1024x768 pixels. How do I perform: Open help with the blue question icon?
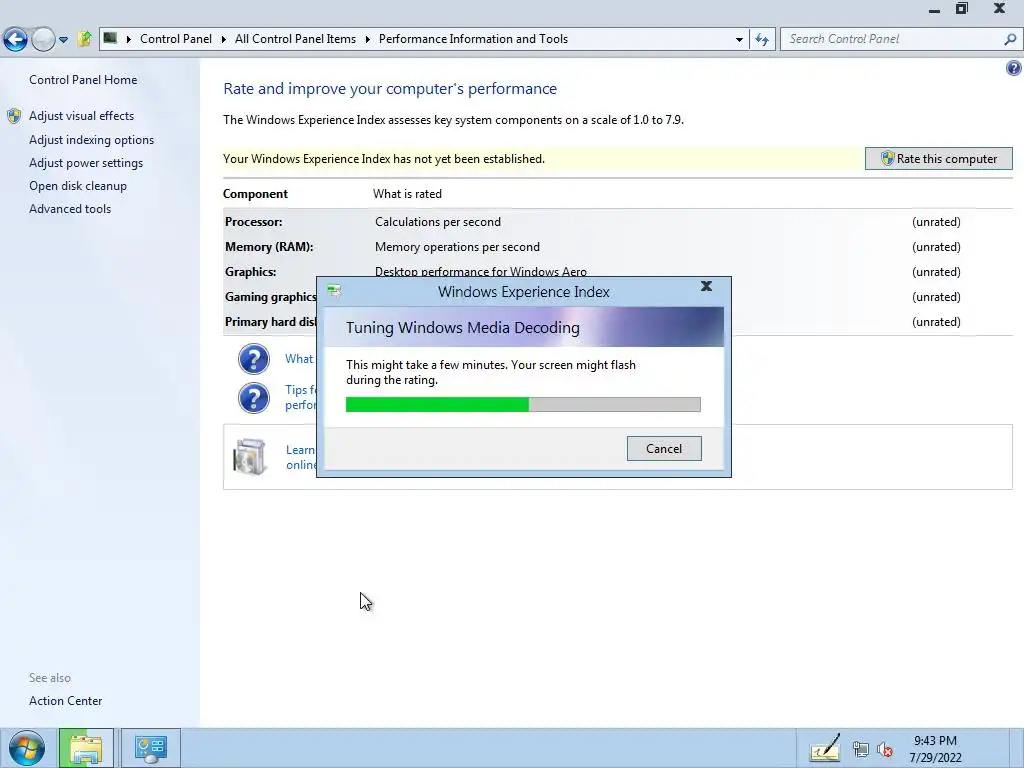pyautogui.click(x=1014, y=68)
